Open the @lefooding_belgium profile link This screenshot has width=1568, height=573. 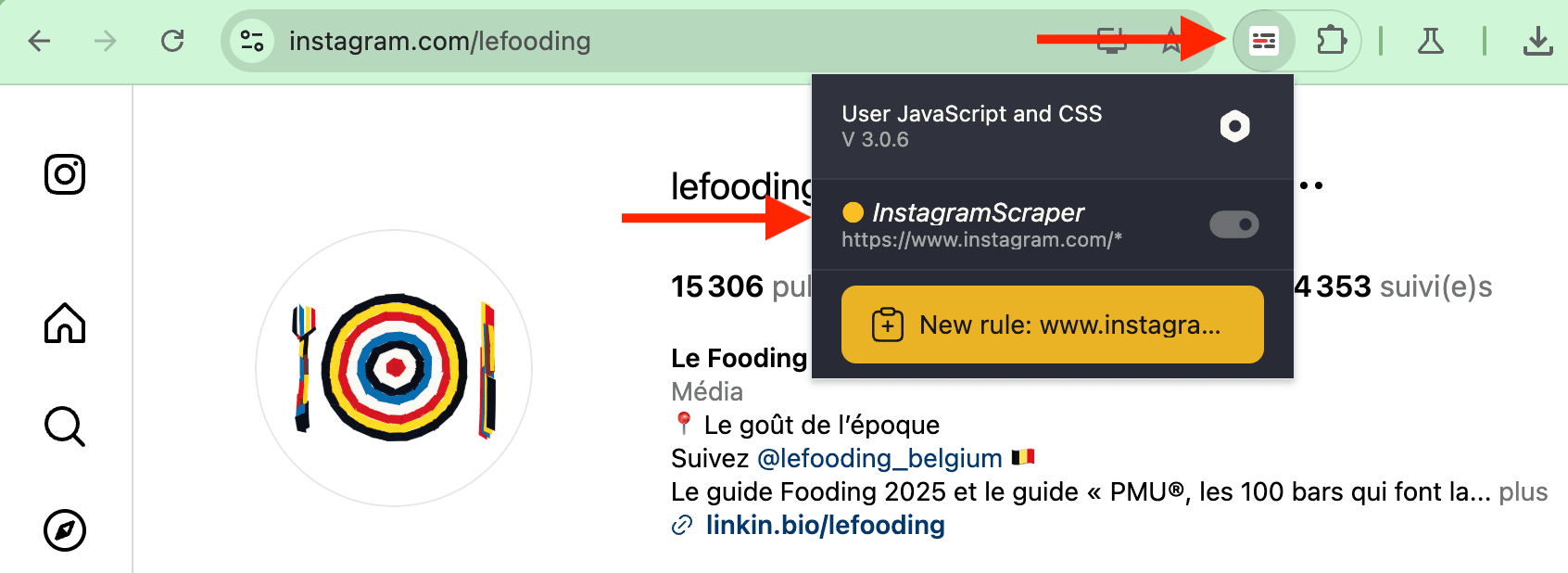coord(879,458)
